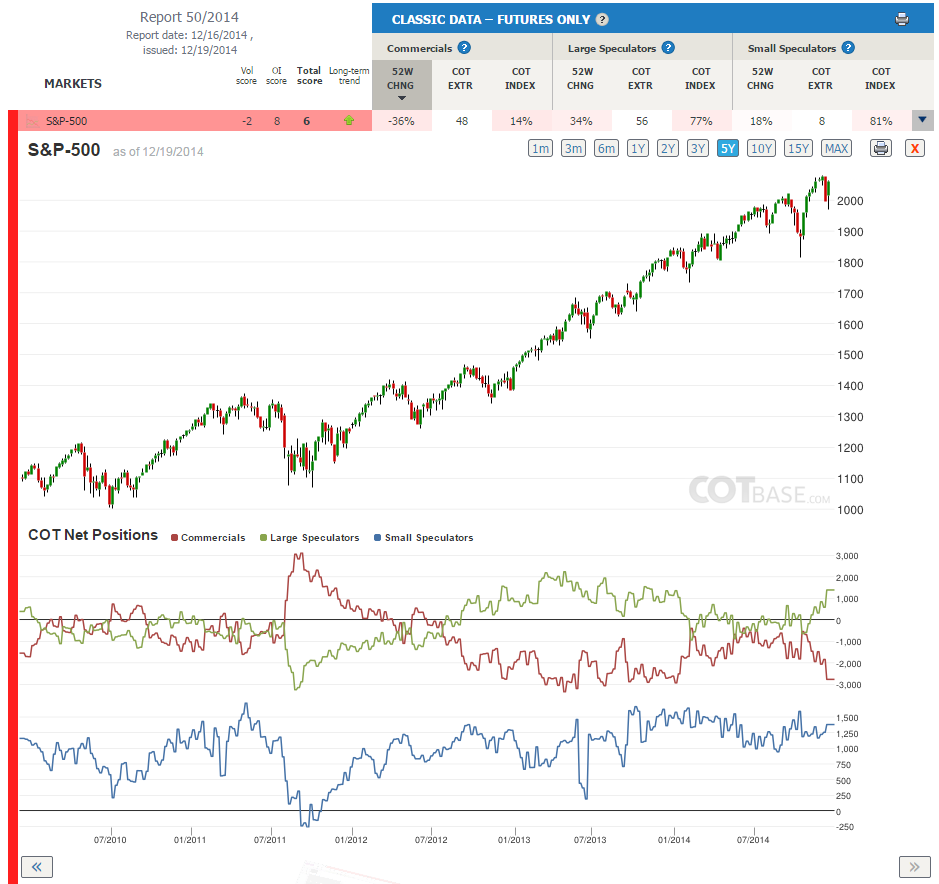The image size is (939, 884).
Task: Sort by Small Speculators COT EXTR column
Action: click(x=820, y=78)
